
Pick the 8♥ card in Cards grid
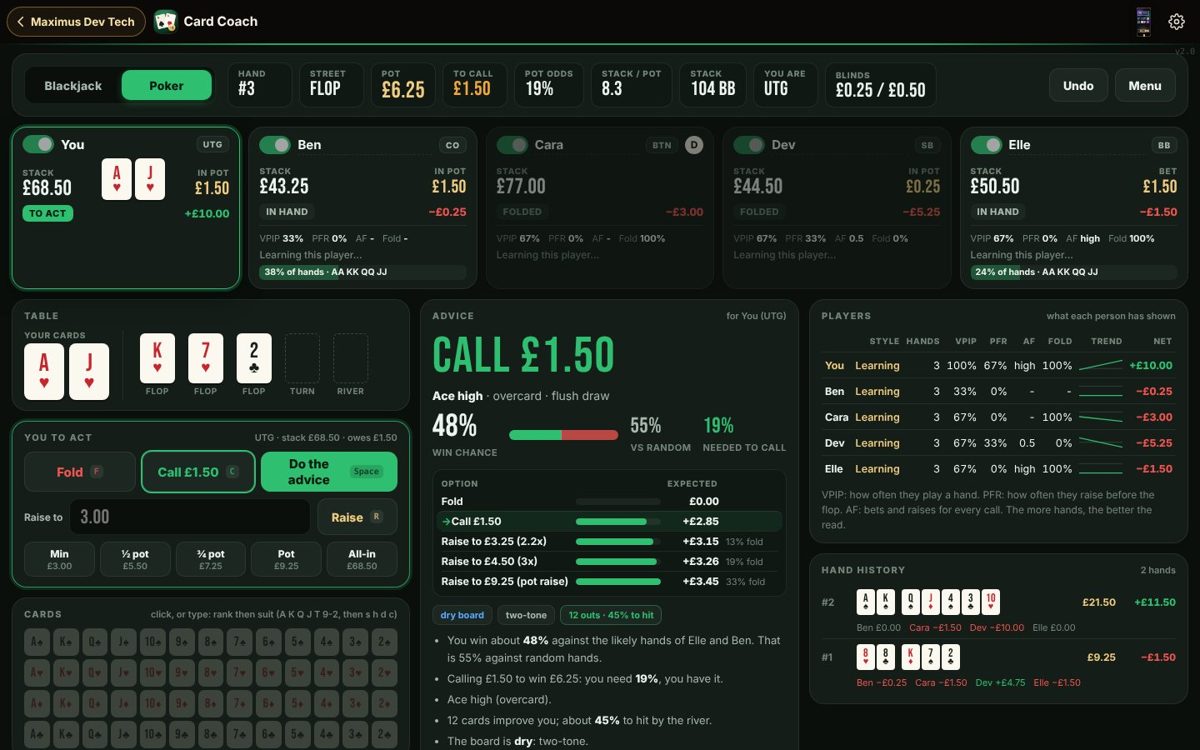pyautogui.click(x=211, y=672)
